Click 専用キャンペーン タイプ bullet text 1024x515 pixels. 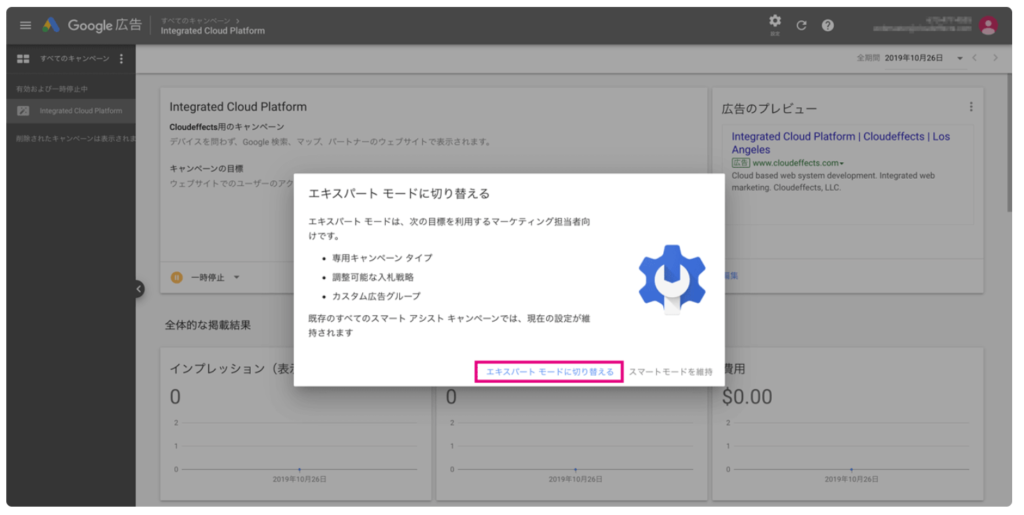click(x=382, y=258)
